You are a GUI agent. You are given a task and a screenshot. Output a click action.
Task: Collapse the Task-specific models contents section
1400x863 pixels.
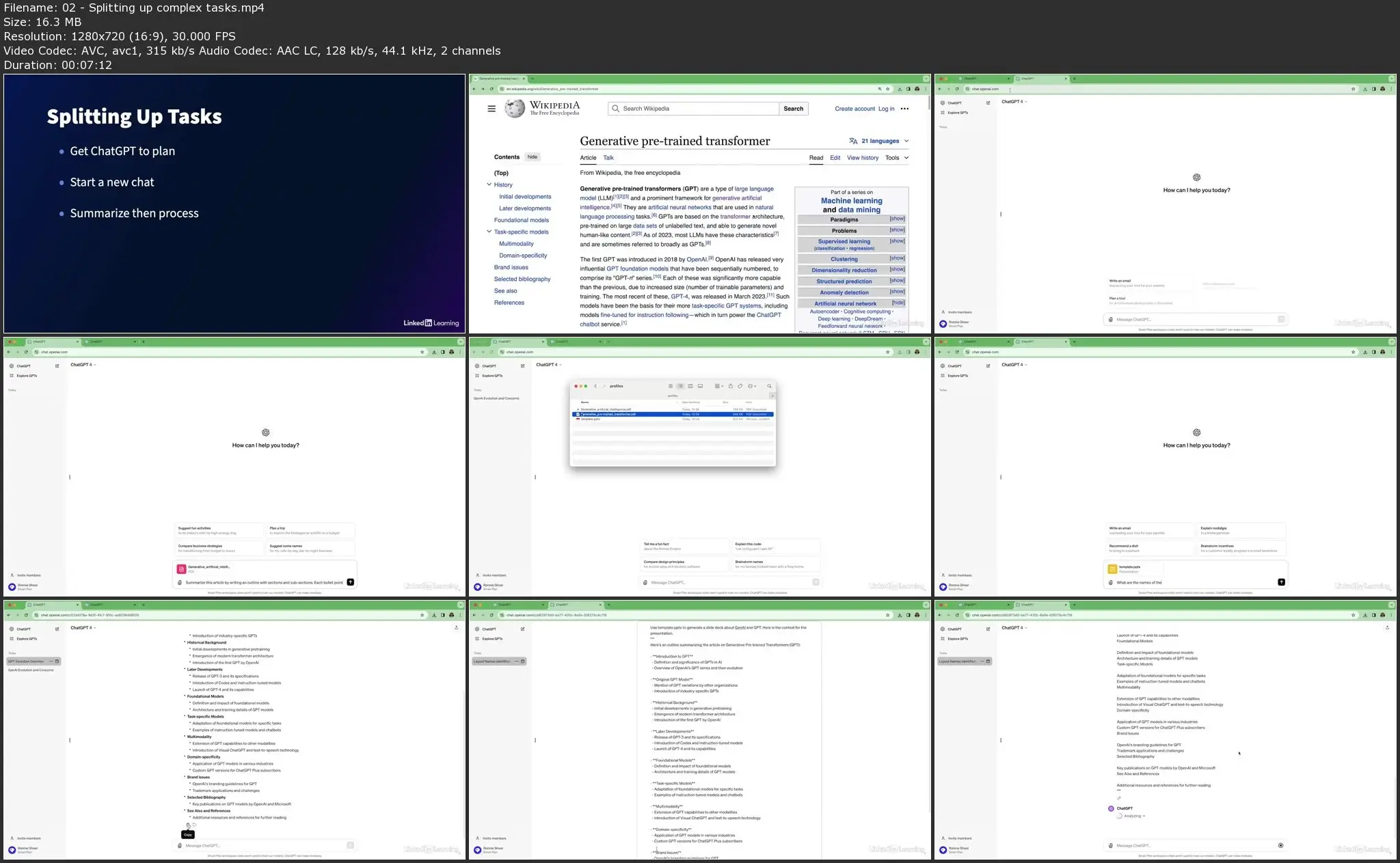(x=489, y=232)
